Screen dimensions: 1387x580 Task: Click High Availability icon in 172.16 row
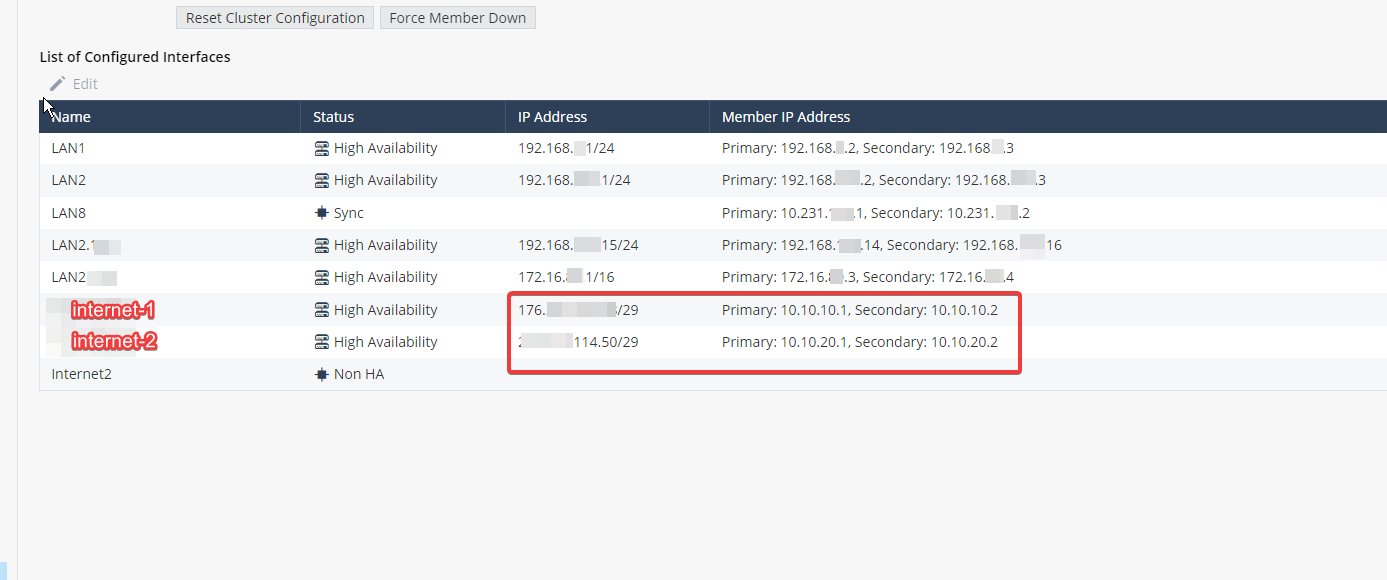pos(321,277)
